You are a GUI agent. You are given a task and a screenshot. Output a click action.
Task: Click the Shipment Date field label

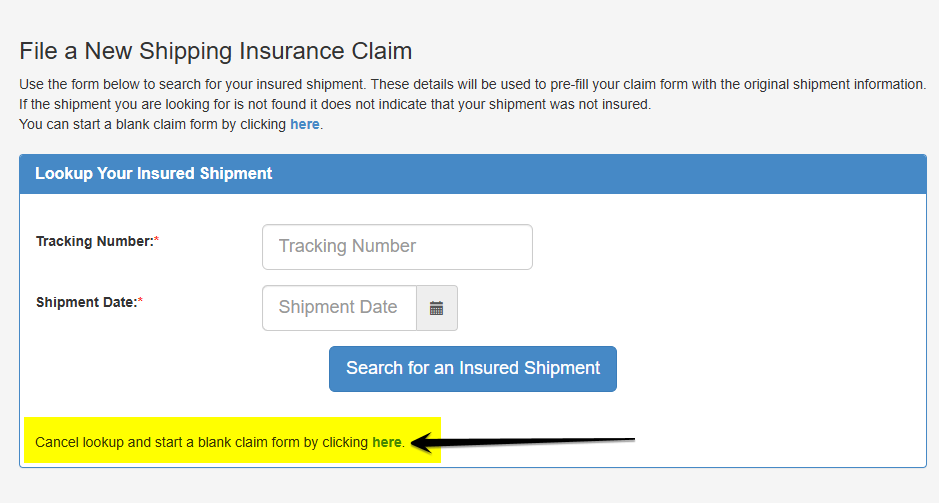point(85,302)
